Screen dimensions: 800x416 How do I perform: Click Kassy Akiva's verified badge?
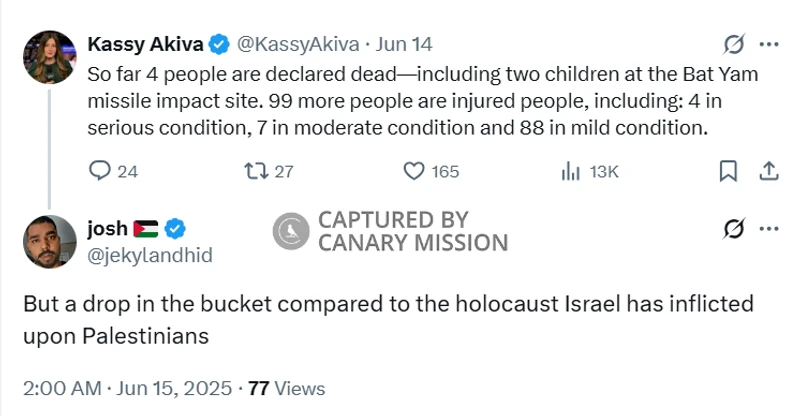click(220, 44)
